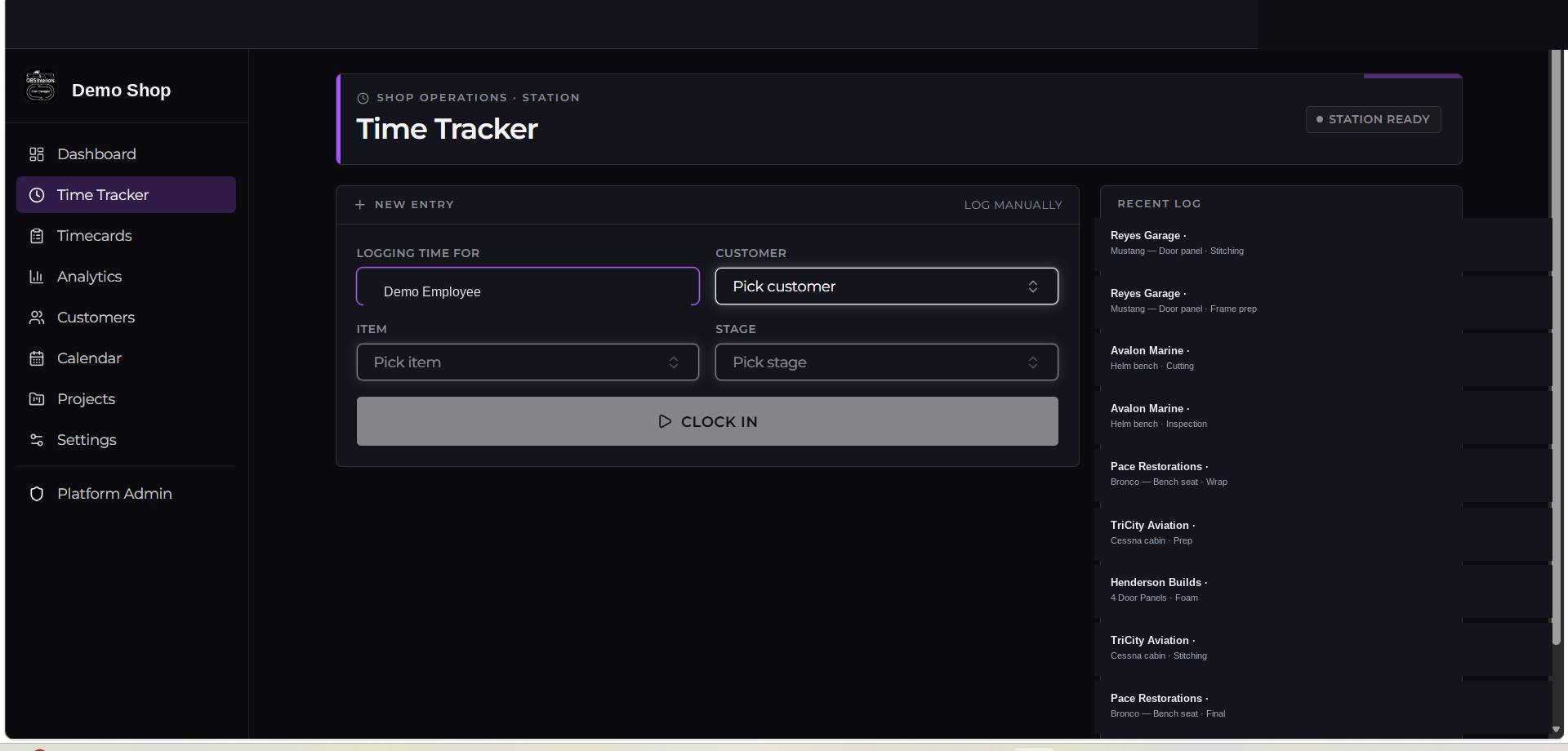
Task: Click the Logging Time For label
Action: coord(418,253)
